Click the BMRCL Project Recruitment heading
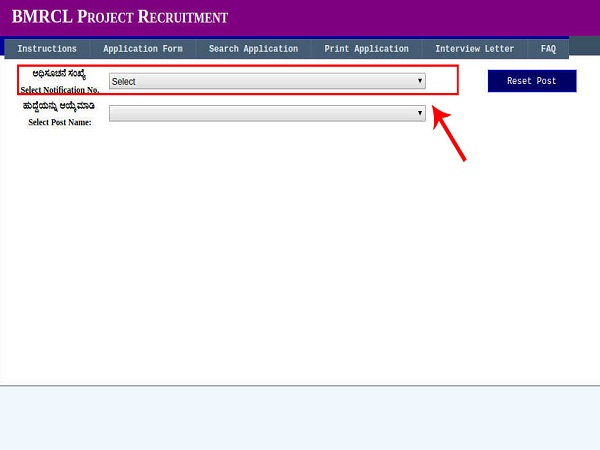The image size is (600, 450). point(120,17)
